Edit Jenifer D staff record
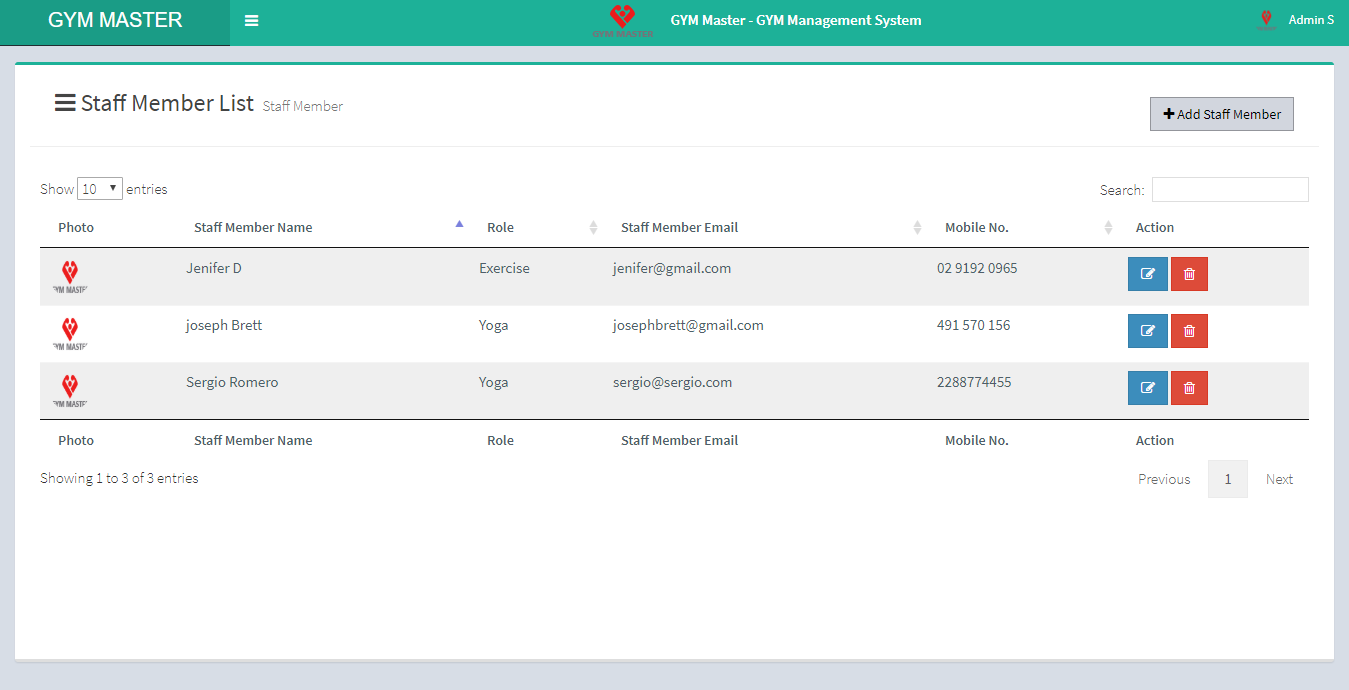The height and width of the screenshot is (690, 1349). pos(1147,274)
